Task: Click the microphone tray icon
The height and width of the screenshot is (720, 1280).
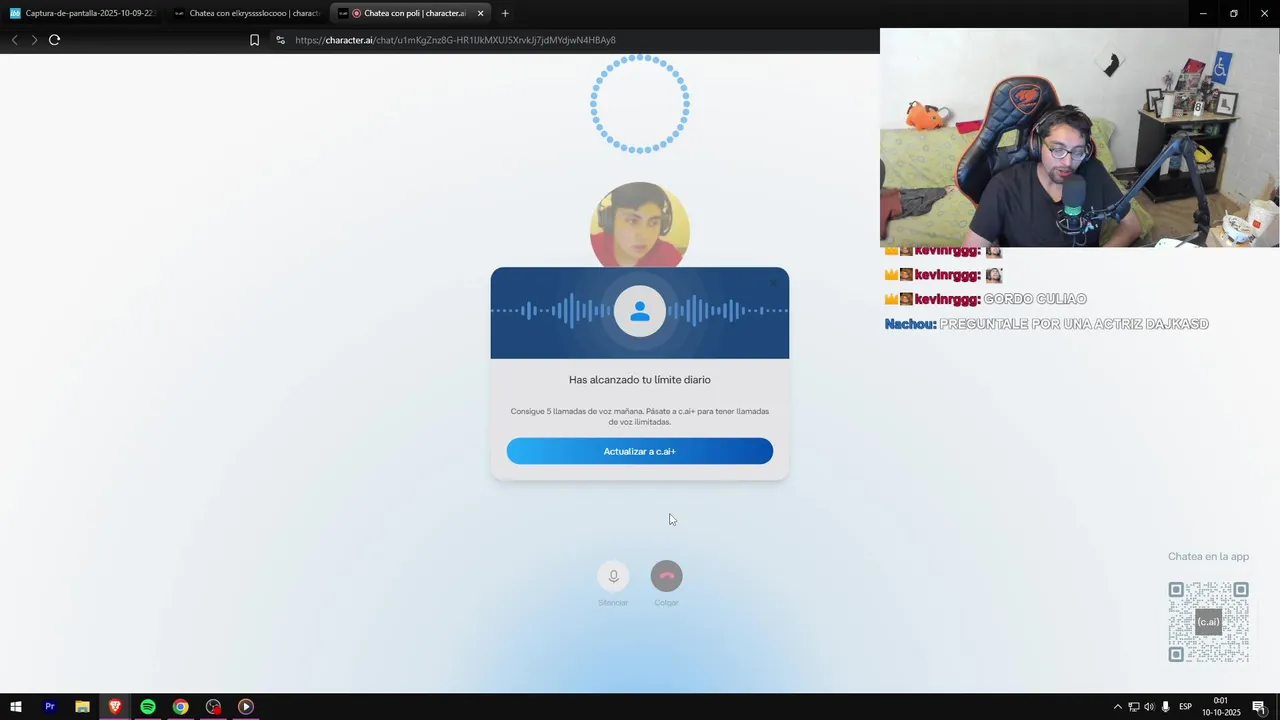Action: [x=1165, y=707]
